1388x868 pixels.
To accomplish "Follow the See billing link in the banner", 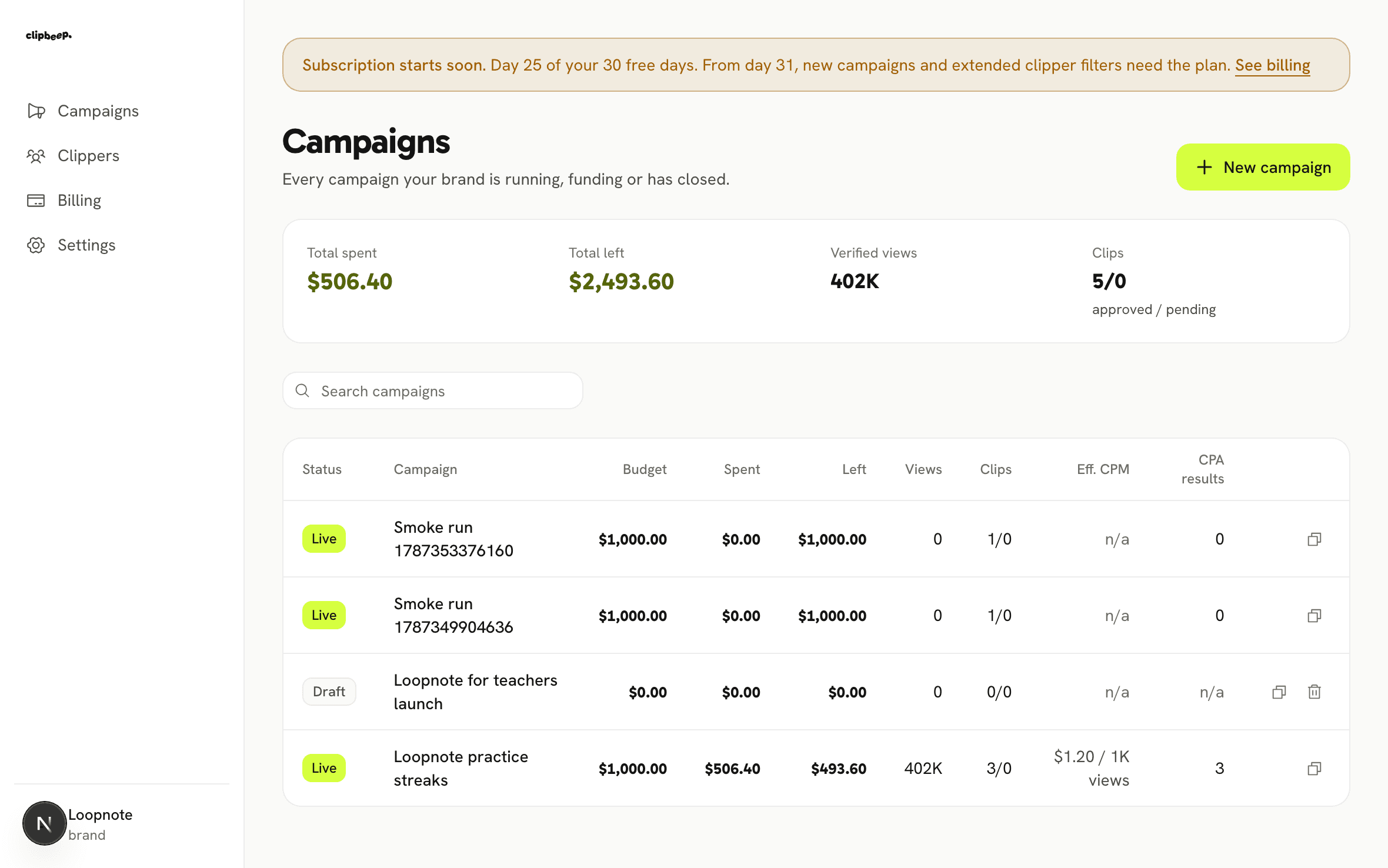I will pos(1272,65).
